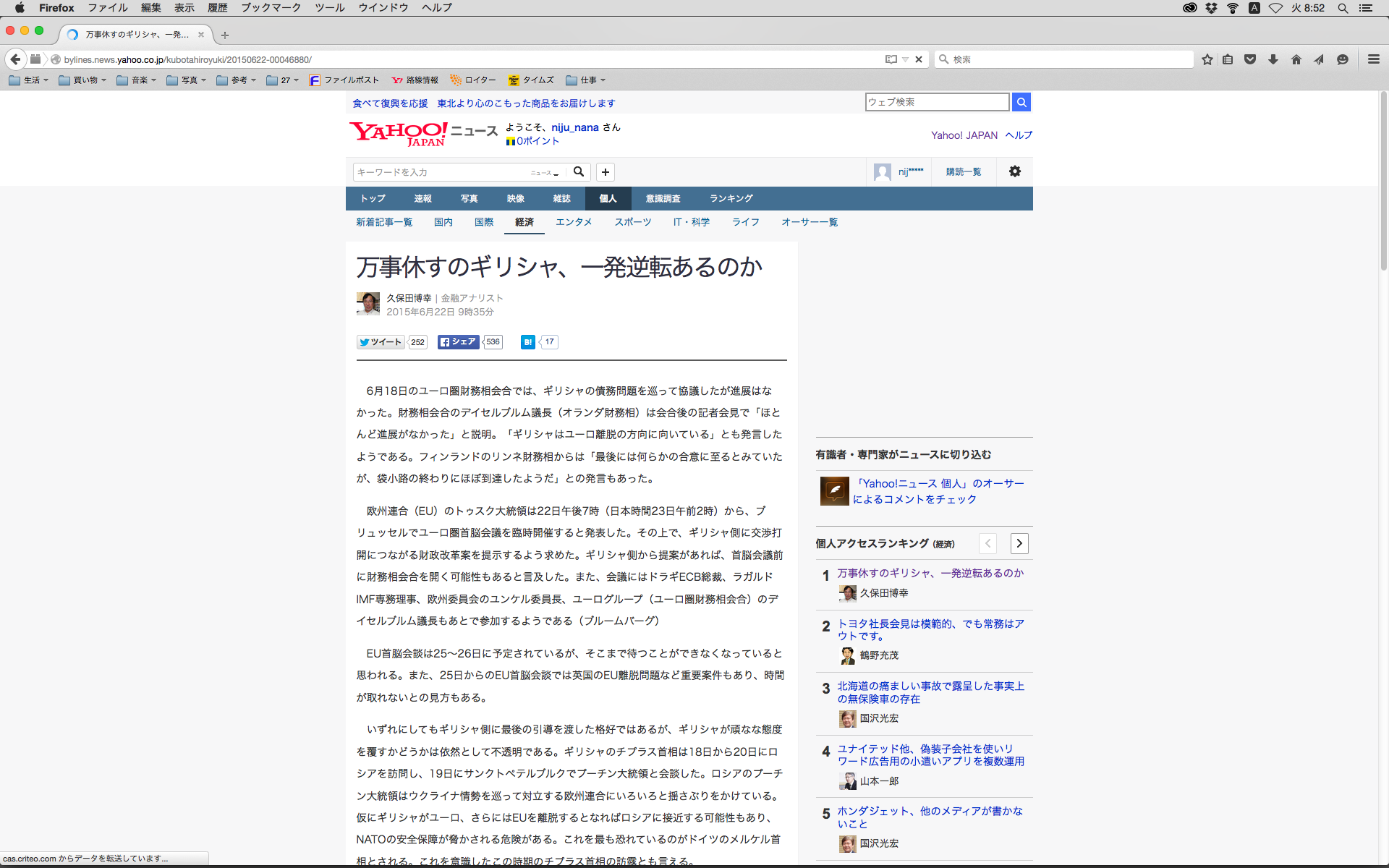This screenshot has width=1389, height=868.
Task: Expand the 生活 bookmarks folder
Action: (x=29, y=80)
